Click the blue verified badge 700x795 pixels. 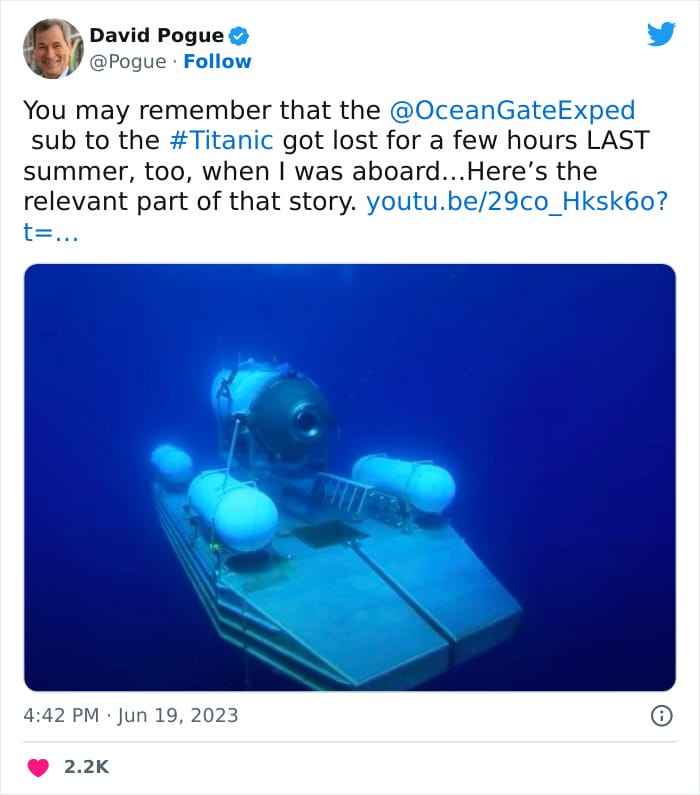point(239,36)
